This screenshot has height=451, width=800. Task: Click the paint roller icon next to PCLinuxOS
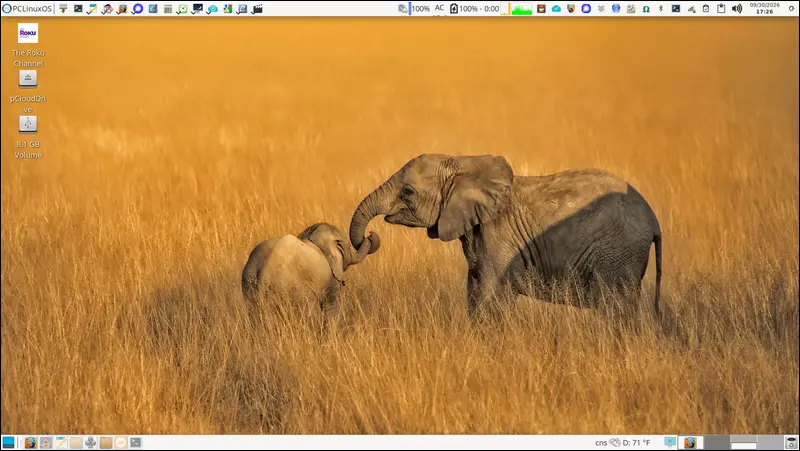[63, 9]
